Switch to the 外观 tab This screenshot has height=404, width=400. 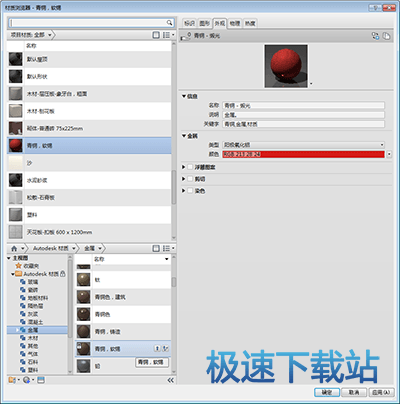click(x=220, y=23)
